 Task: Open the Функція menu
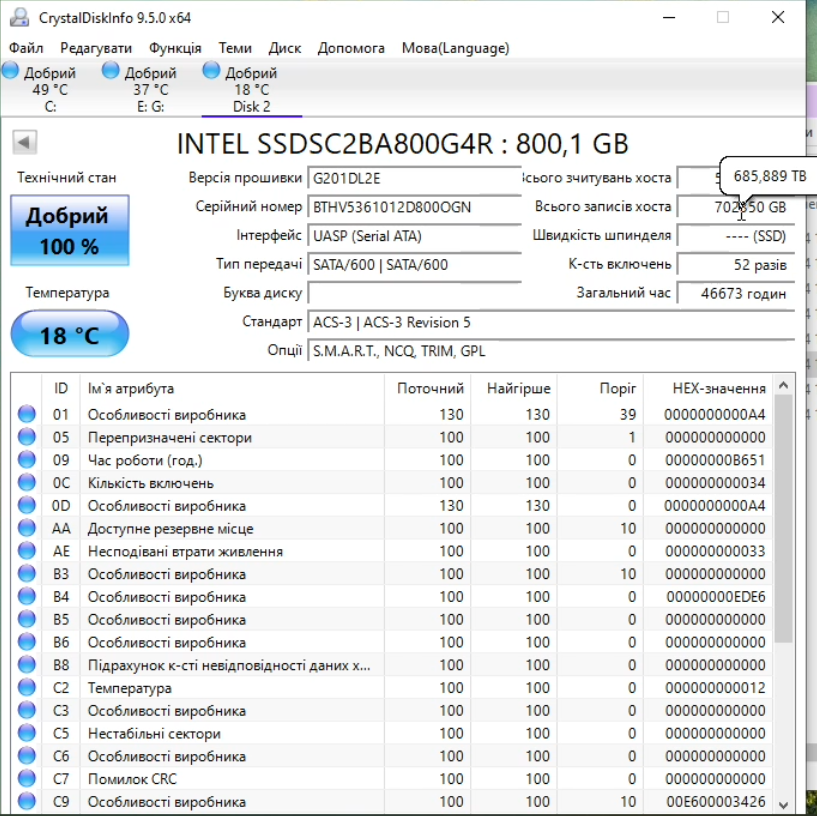pyautogui.click(x=175, y=48)
